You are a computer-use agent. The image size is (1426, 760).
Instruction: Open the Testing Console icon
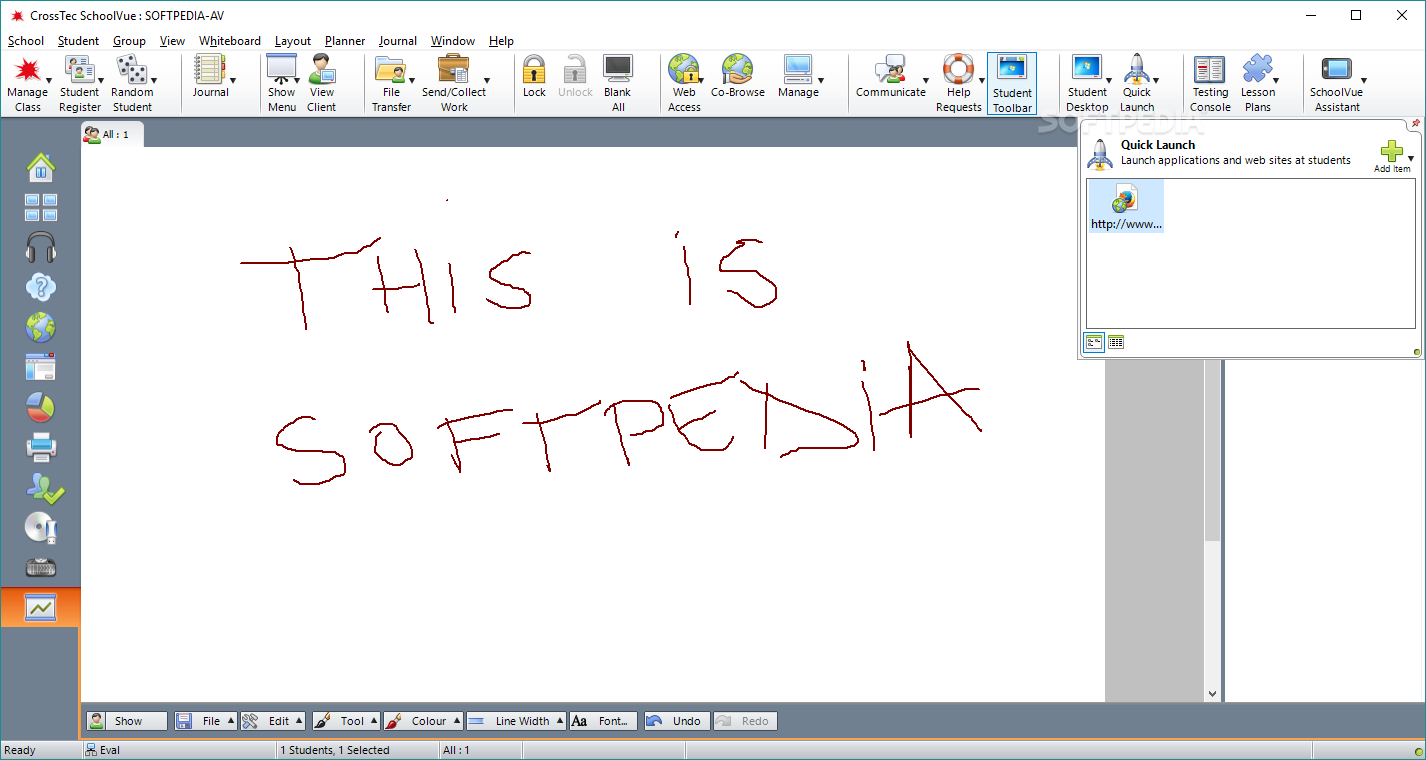[1210, 69]
